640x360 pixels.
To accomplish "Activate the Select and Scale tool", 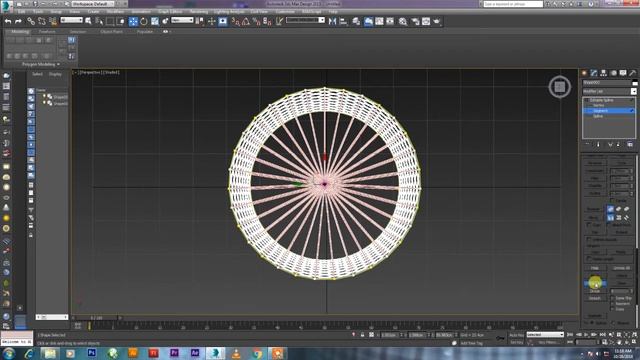I will tap(155, 21).
